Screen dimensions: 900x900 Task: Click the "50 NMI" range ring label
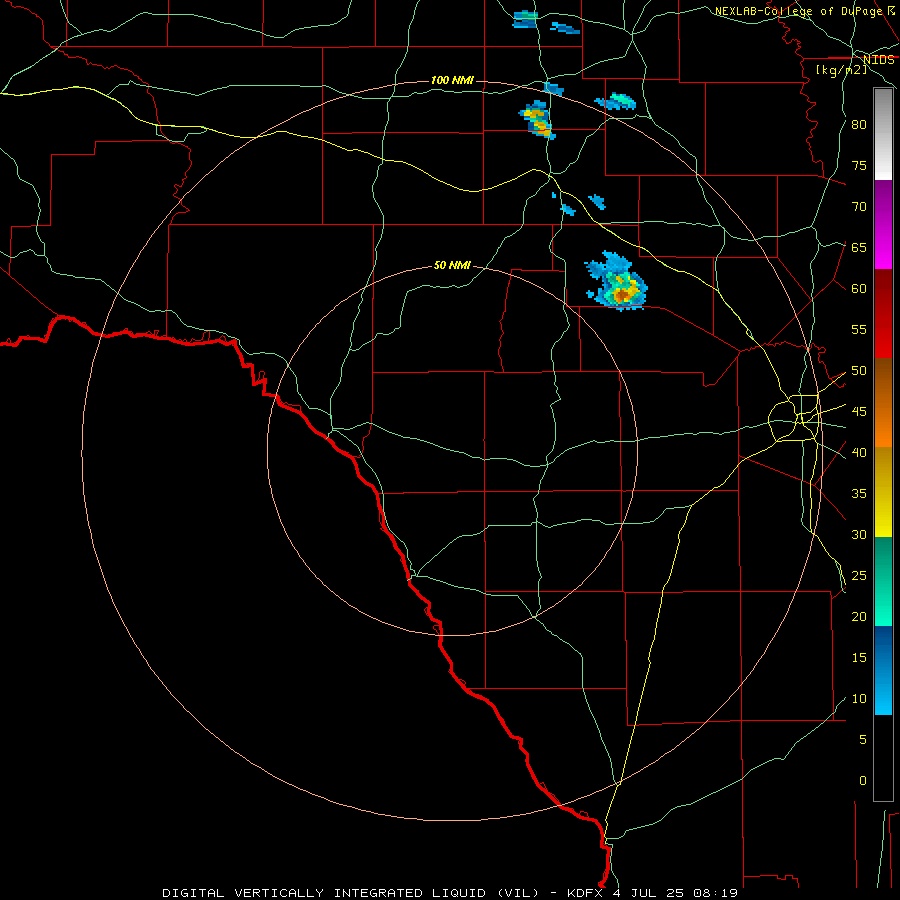point(452,265)
